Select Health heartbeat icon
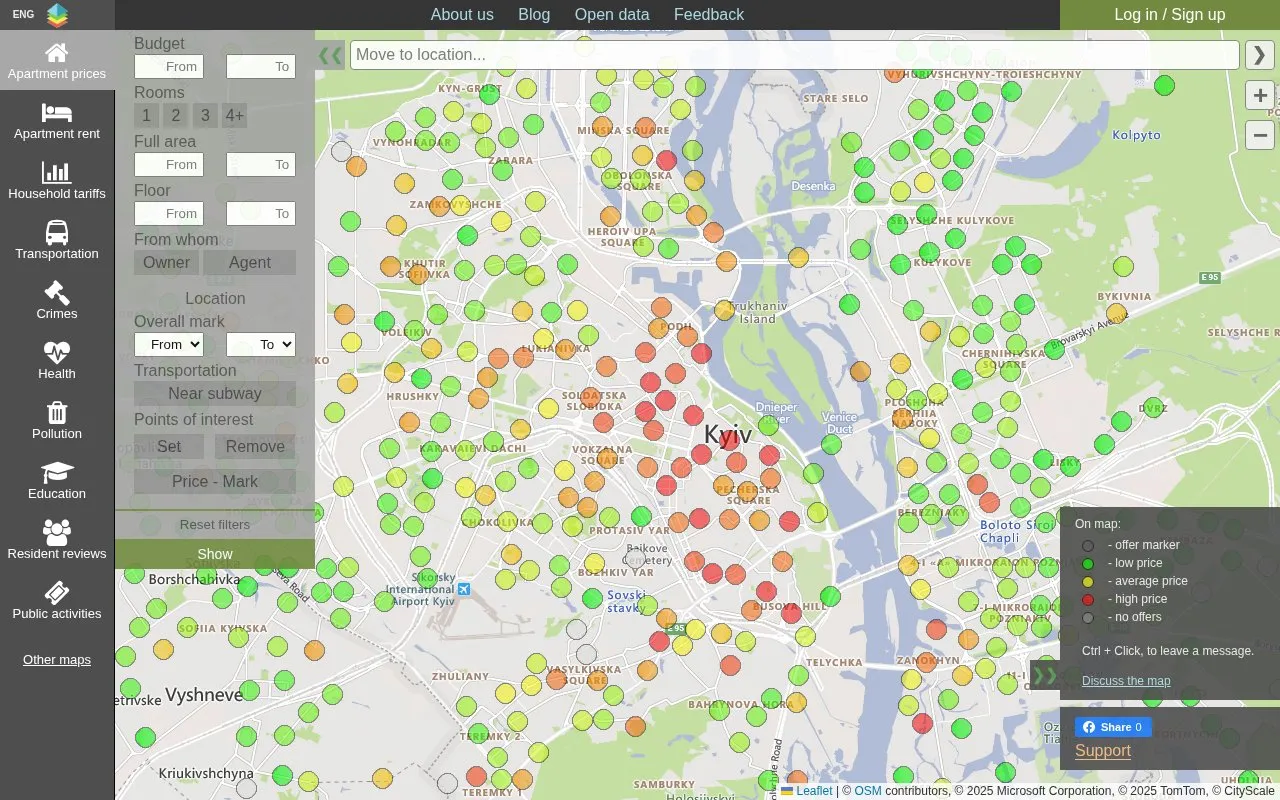The width and height of the screenshot is (1280, 800). point(57,352)
